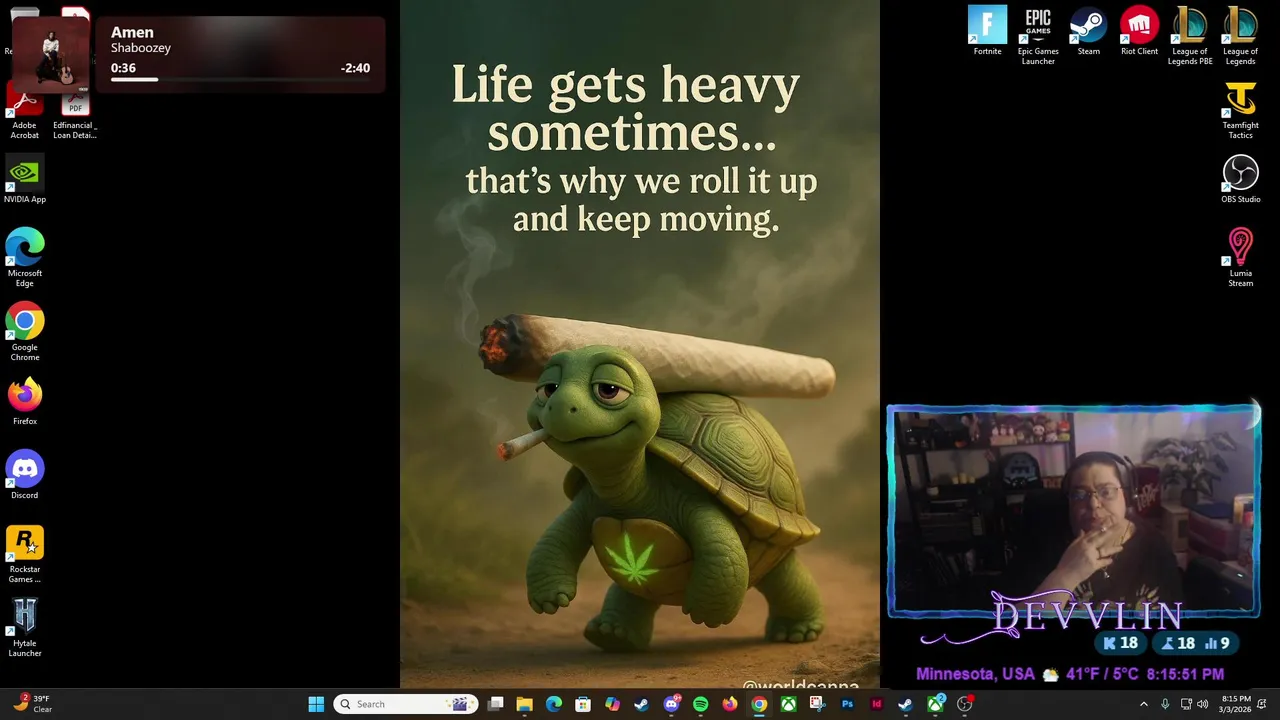Viewport: 1280px width, 720px height.
Task: Open the NVIDIA App desktop shortcut
Action: 25,179
